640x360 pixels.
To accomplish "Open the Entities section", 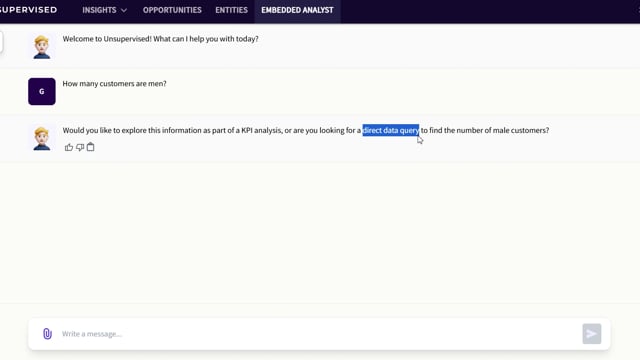I will pyautogui.click(x=231, y=10).
